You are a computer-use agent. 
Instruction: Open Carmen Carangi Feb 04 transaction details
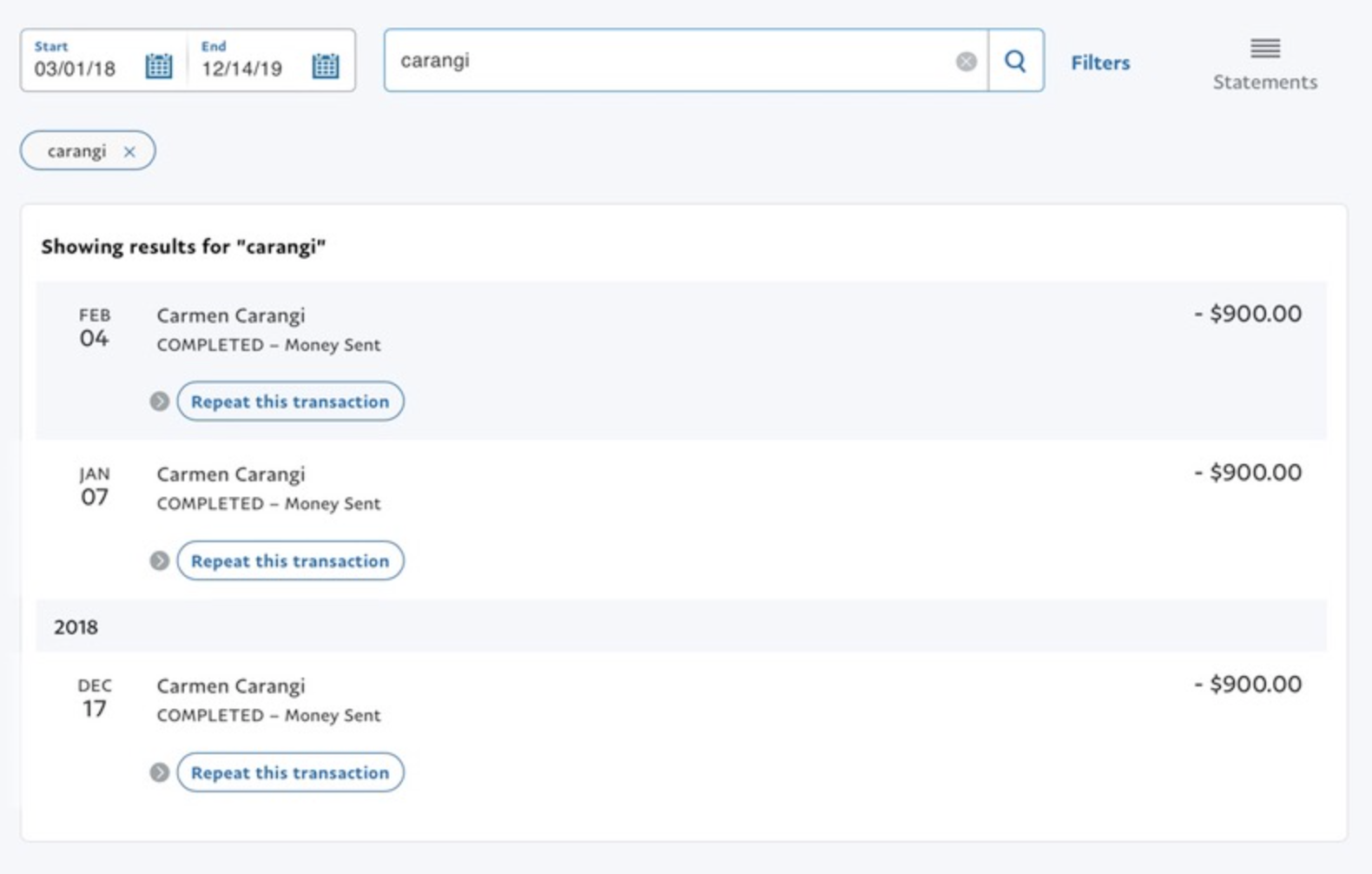coord(231,315)
